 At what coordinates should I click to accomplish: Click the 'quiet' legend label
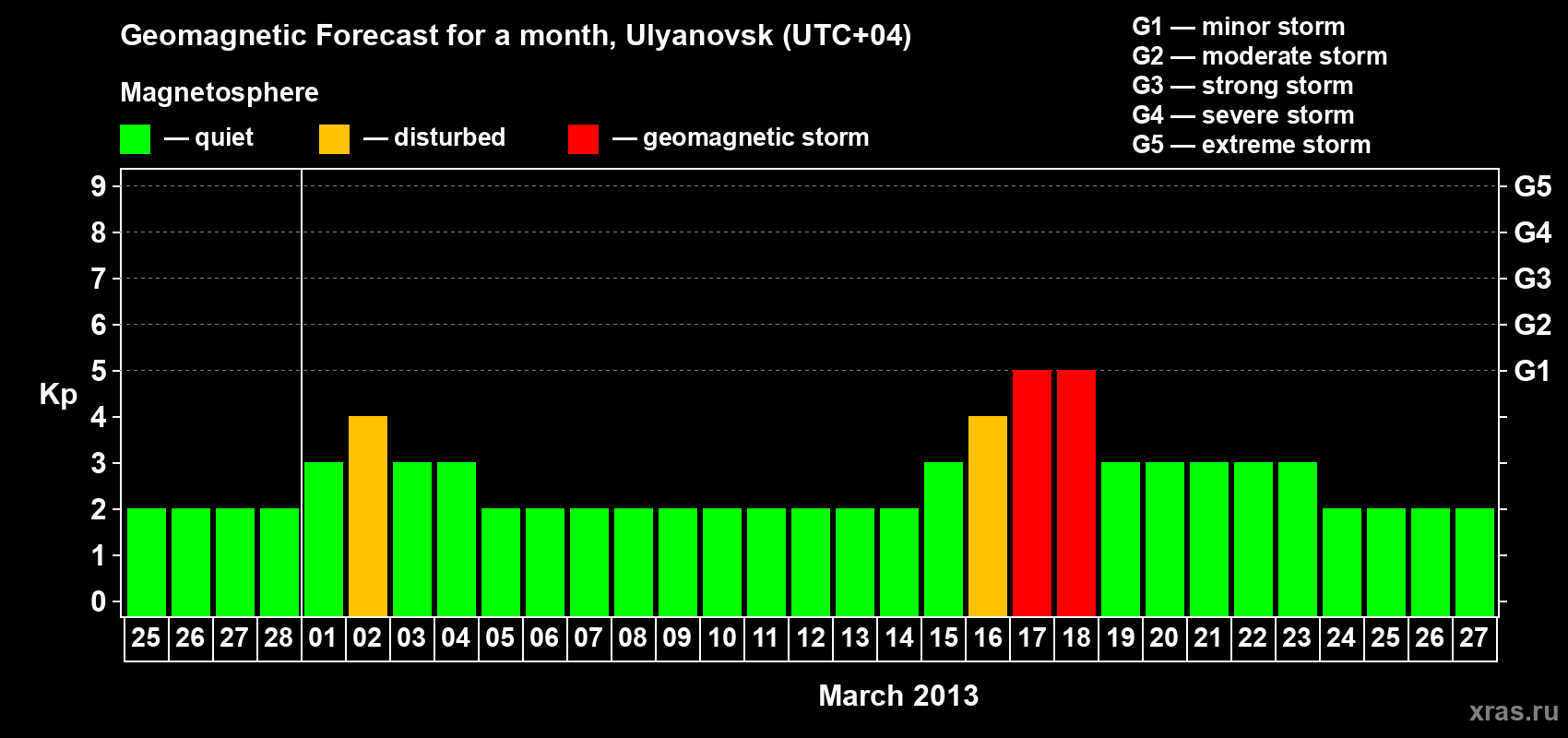224,138
